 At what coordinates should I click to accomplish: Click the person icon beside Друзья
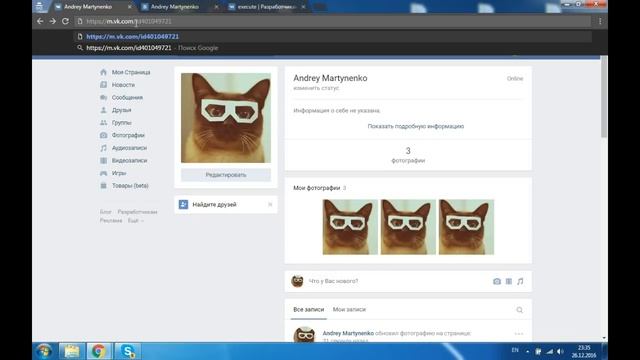pyautogui.click(x=103, y=110)
